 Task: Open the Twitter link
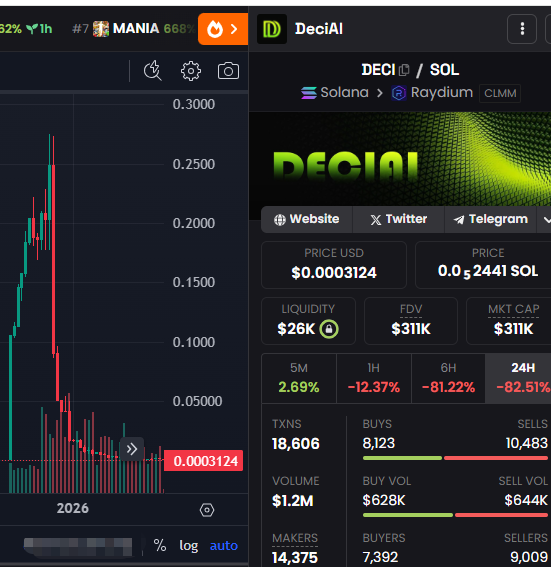(398, 219)
